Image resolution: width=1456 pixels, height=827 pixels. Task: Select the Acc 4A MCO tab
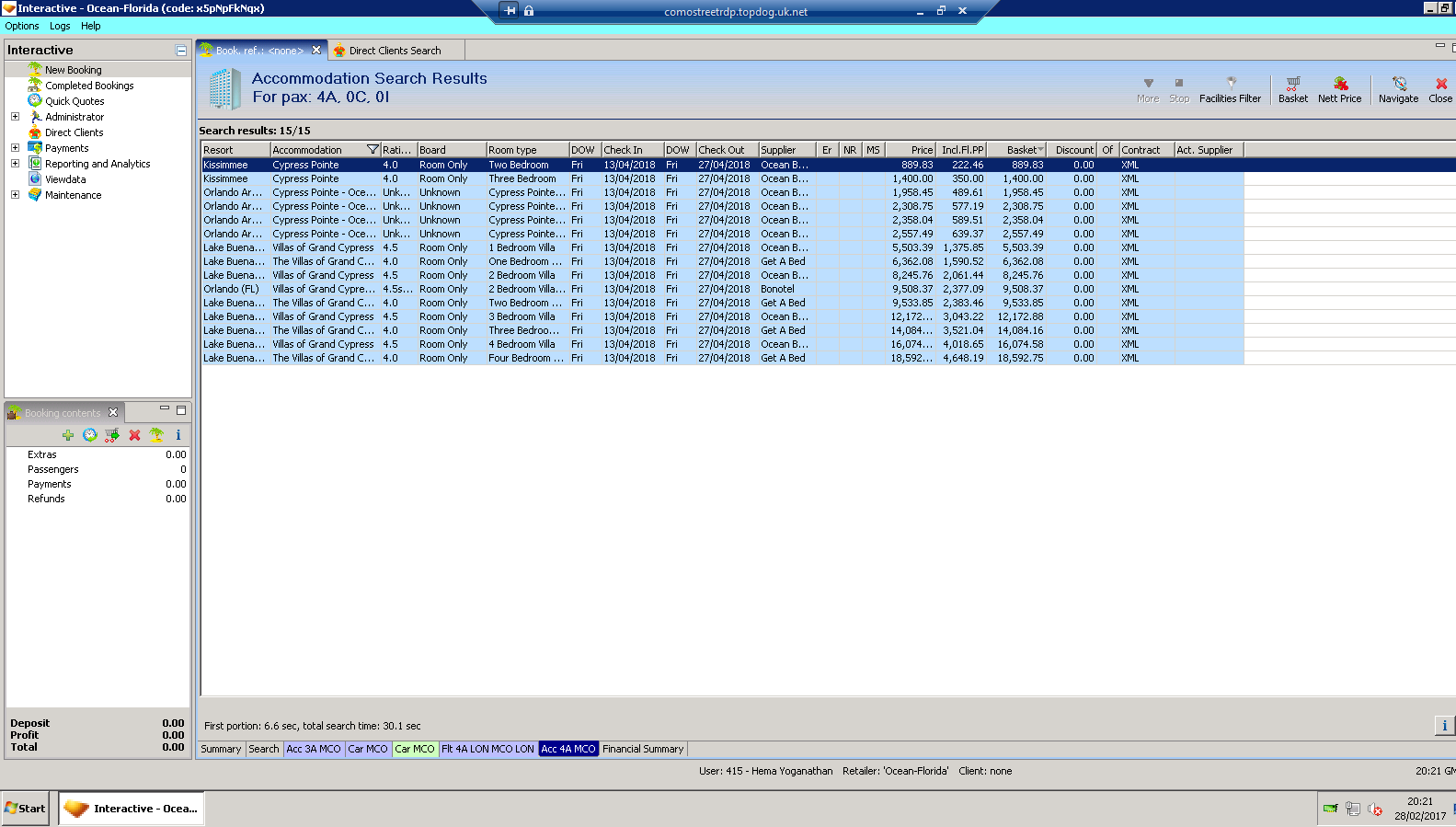coord(568,749)
